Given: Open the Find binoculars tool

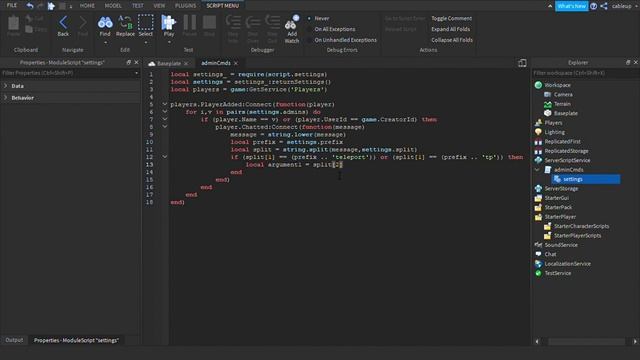Looking at the screenshot, I should point(105,23).
